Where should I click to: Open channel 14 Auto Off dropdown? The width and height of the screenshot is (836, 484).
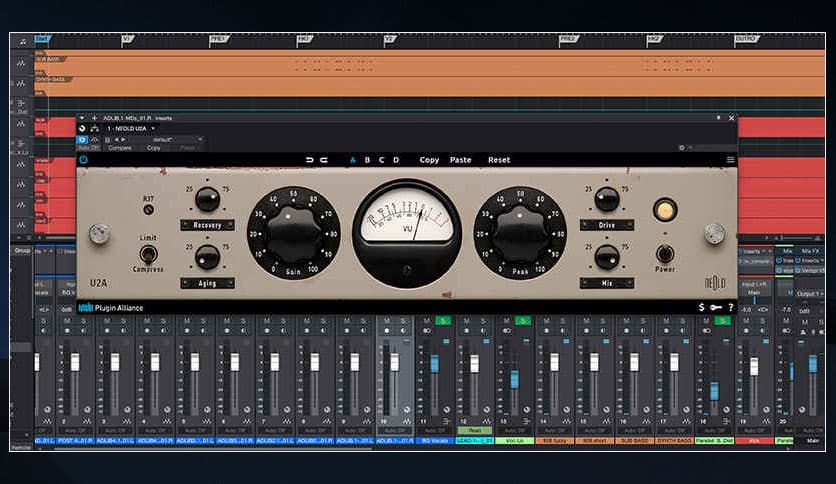554,430
